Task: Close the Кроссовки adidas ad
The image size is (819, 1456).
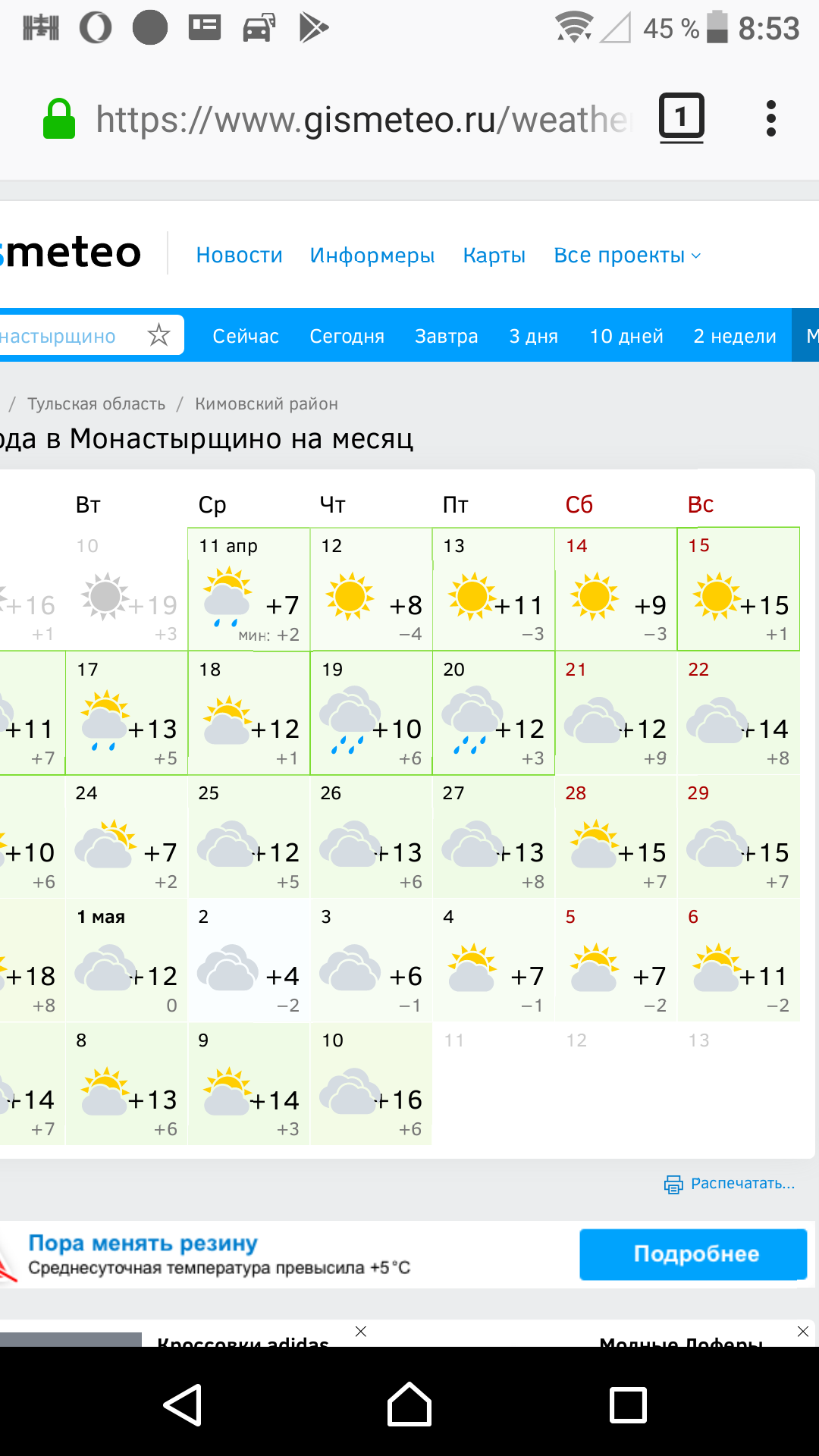Action: click(x=361, y=1332)
